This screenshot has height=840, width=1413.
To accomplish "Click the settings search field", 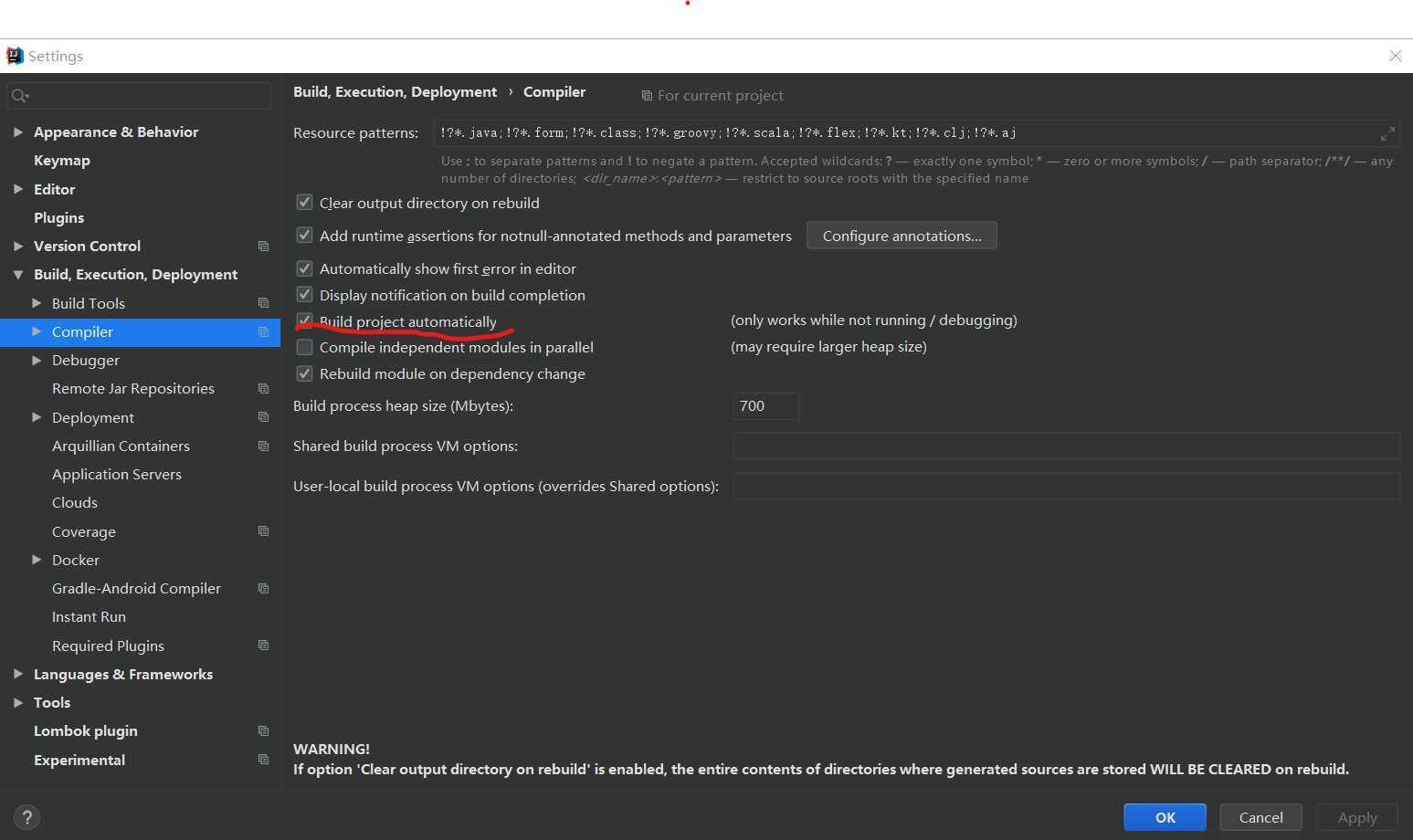I will pos(139,96).
